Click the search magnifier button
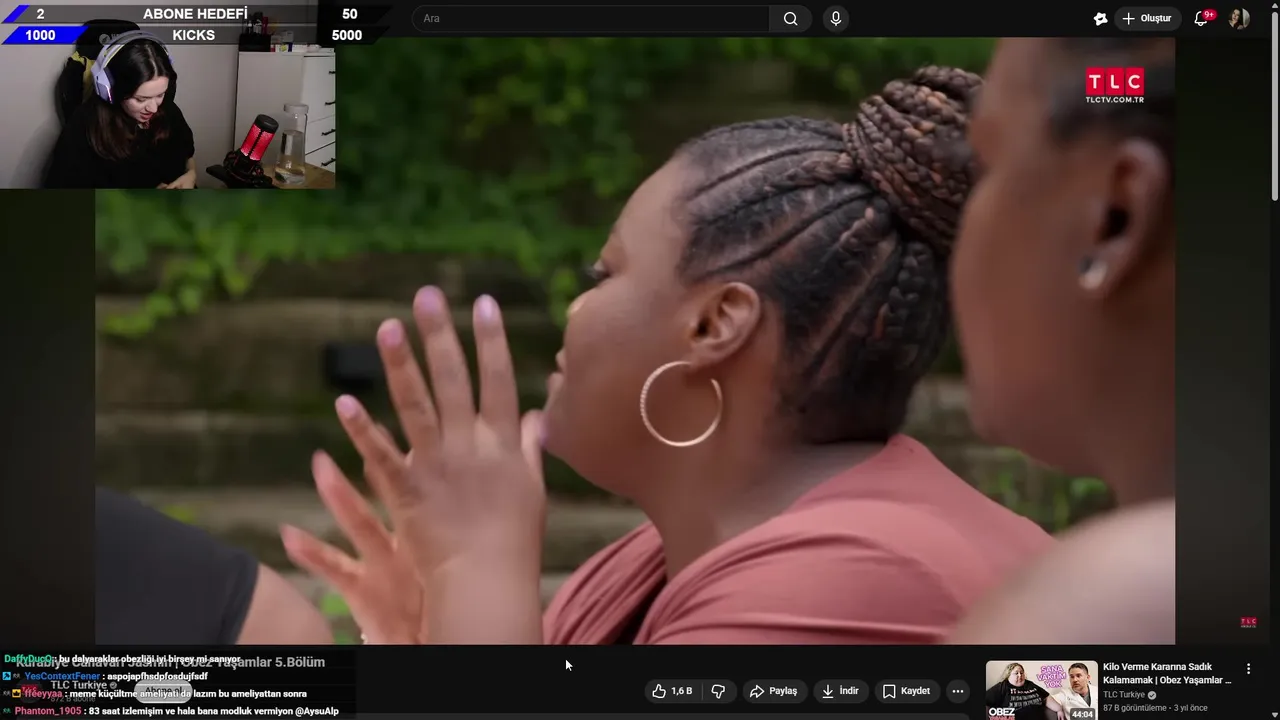Screen dimensions: 1280x720 point(790,18)
